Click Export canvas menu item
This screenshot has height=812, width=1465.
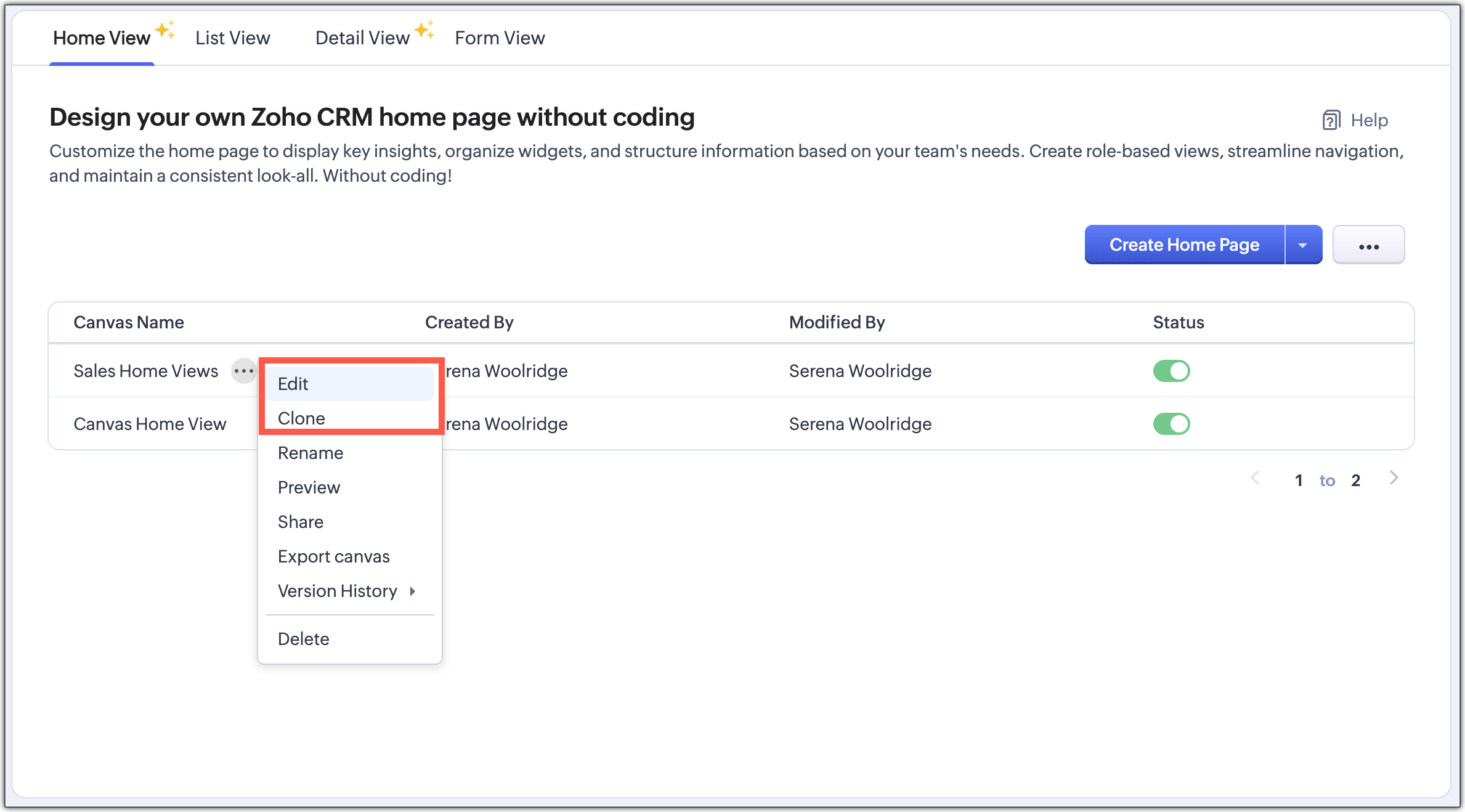click(x=333, y=556)
